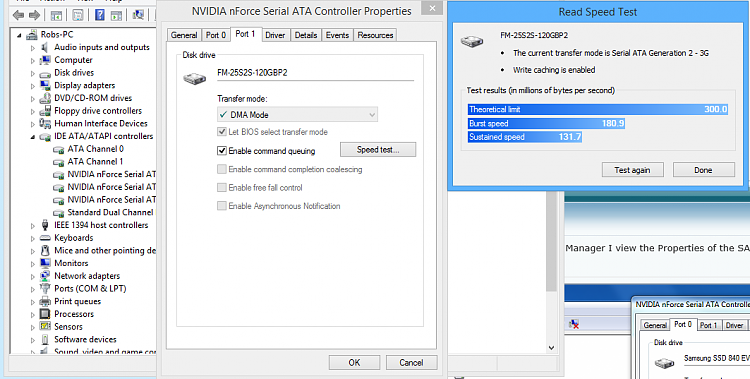
Task: Open the Properties toolbar icon
Action: coord(78,15)
